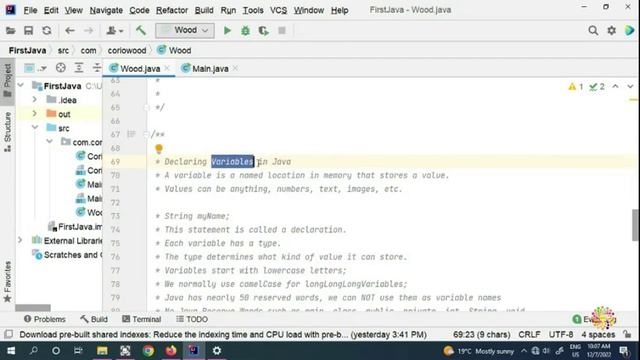
Task: Expand the .idea folder
Action: [x=35, y=100]
